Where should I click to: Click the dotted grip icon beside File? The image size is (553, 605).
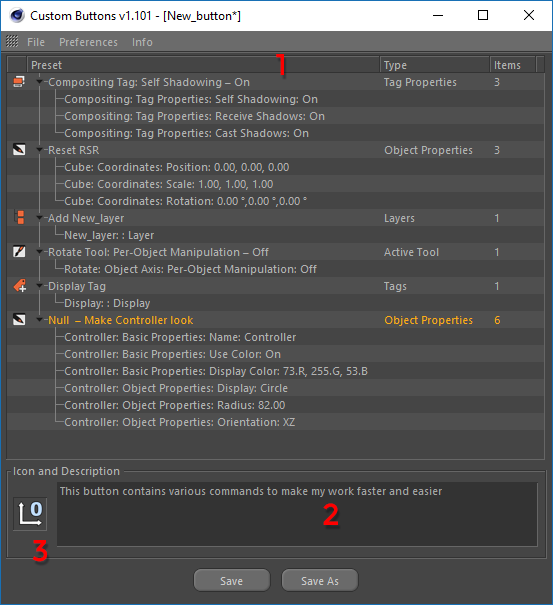12,41
